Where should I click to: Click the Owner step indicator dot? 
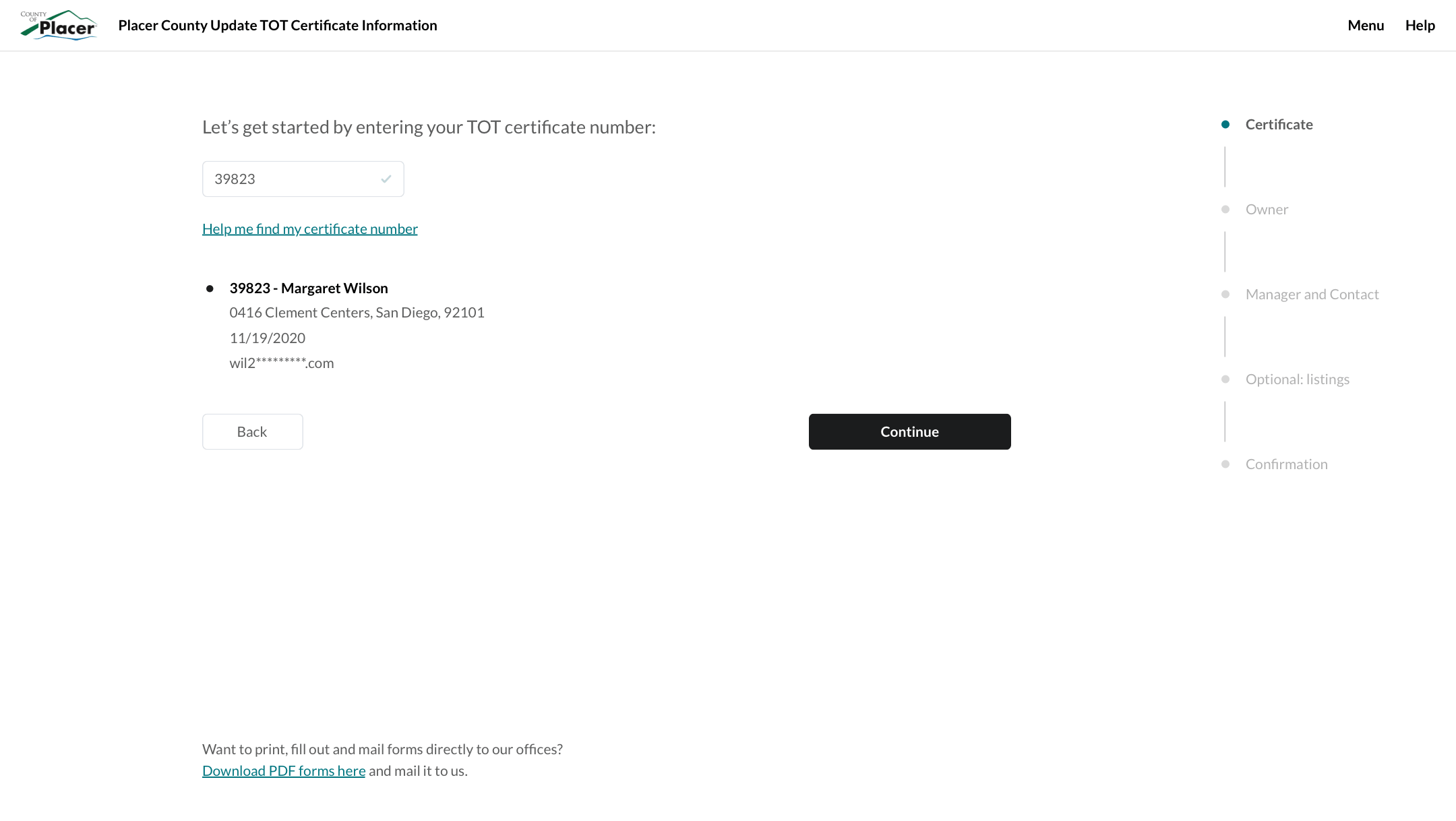point(1225,210)
